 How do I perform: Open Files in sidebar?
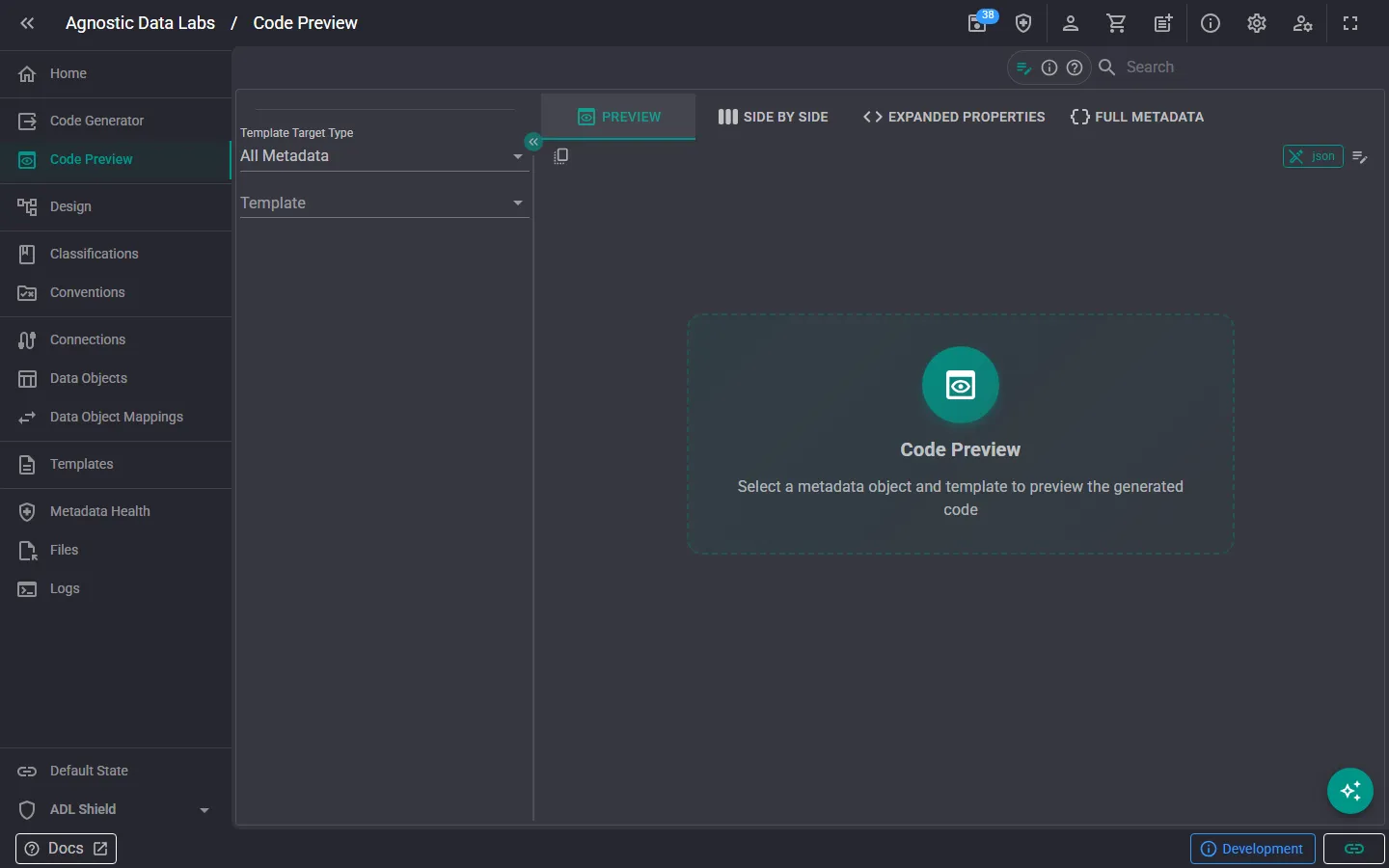point(116,550)
